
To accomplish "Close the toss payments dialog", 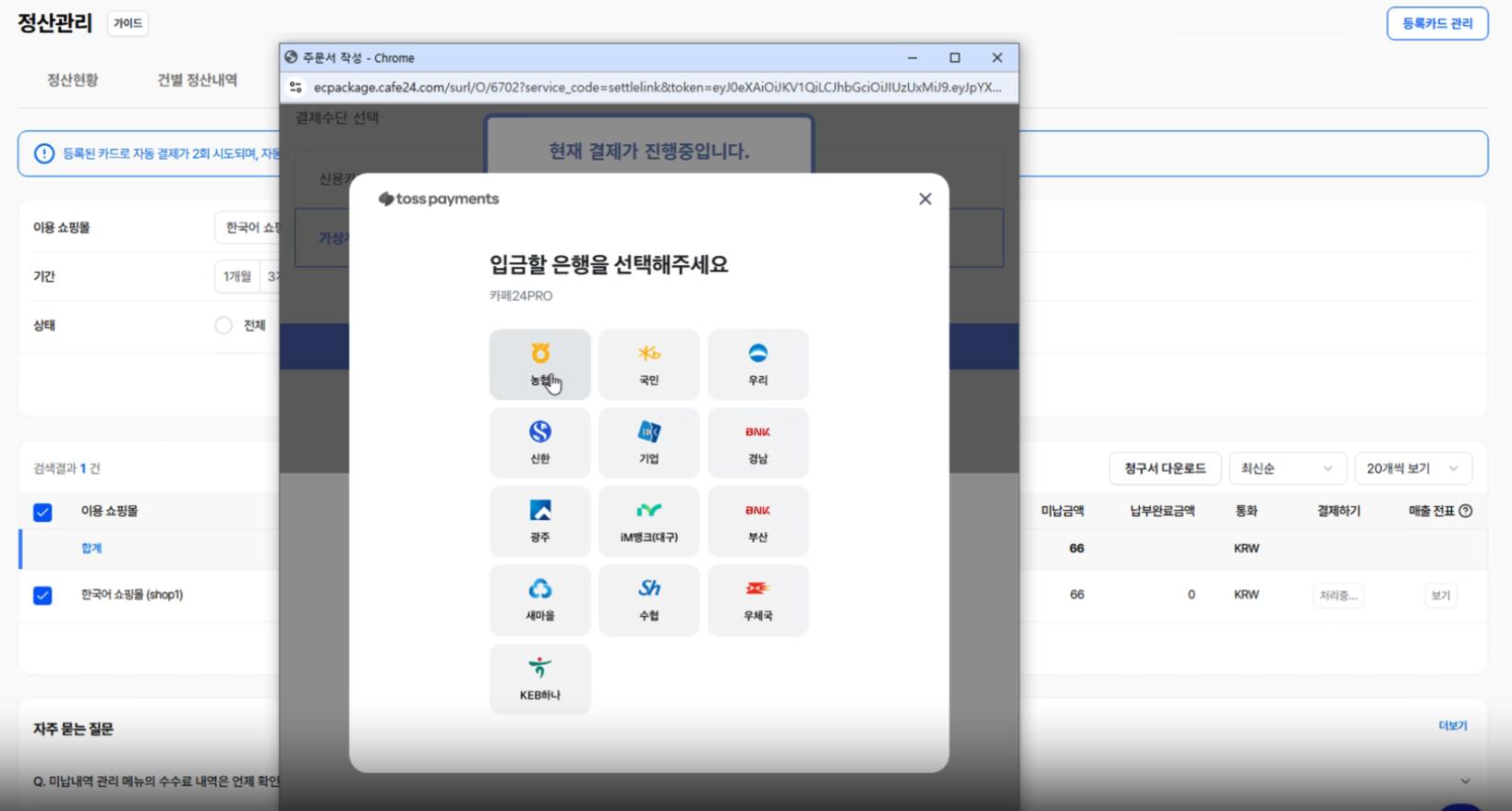I will coord(925,199).
